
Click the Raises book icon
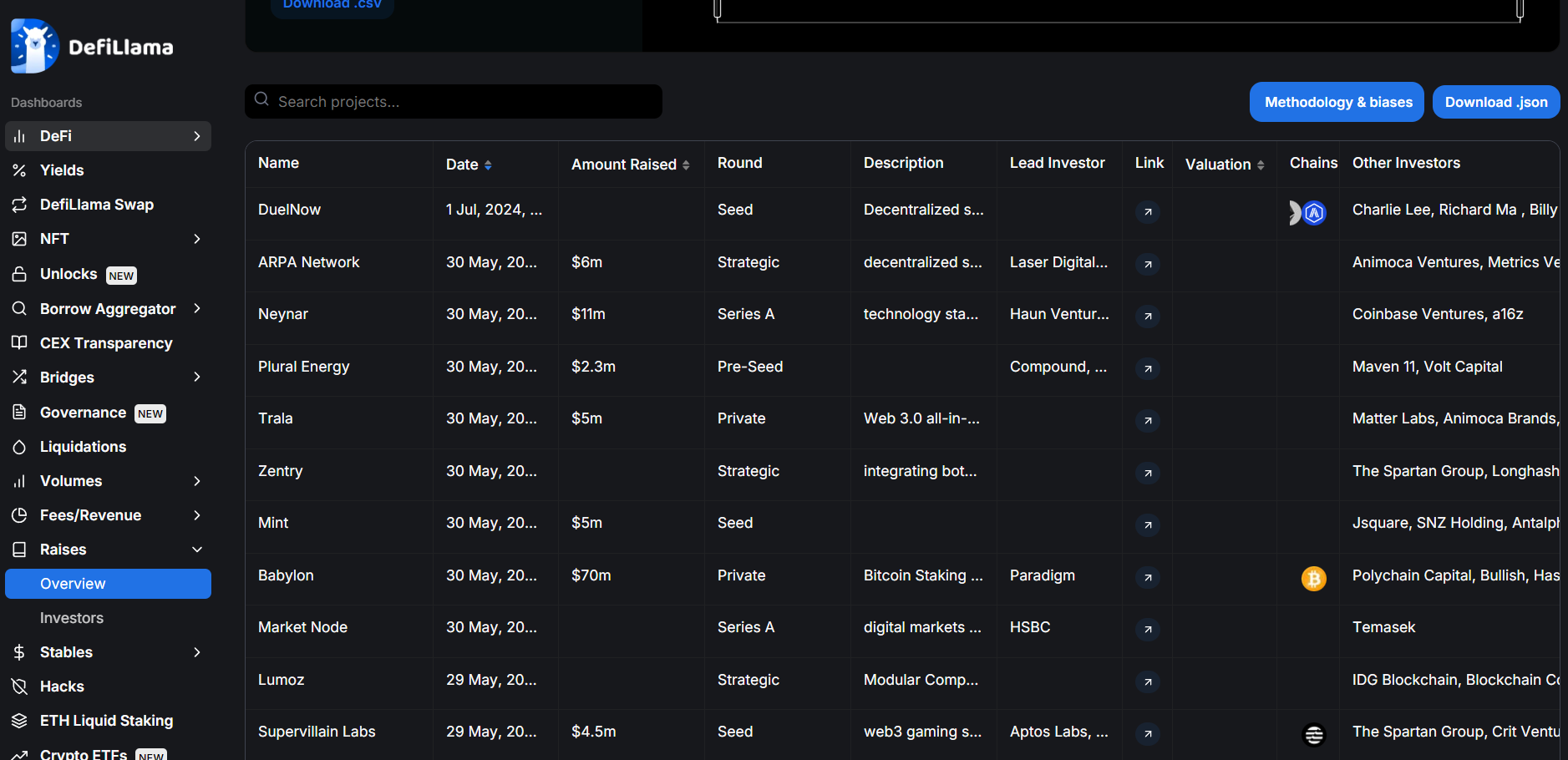19,550
